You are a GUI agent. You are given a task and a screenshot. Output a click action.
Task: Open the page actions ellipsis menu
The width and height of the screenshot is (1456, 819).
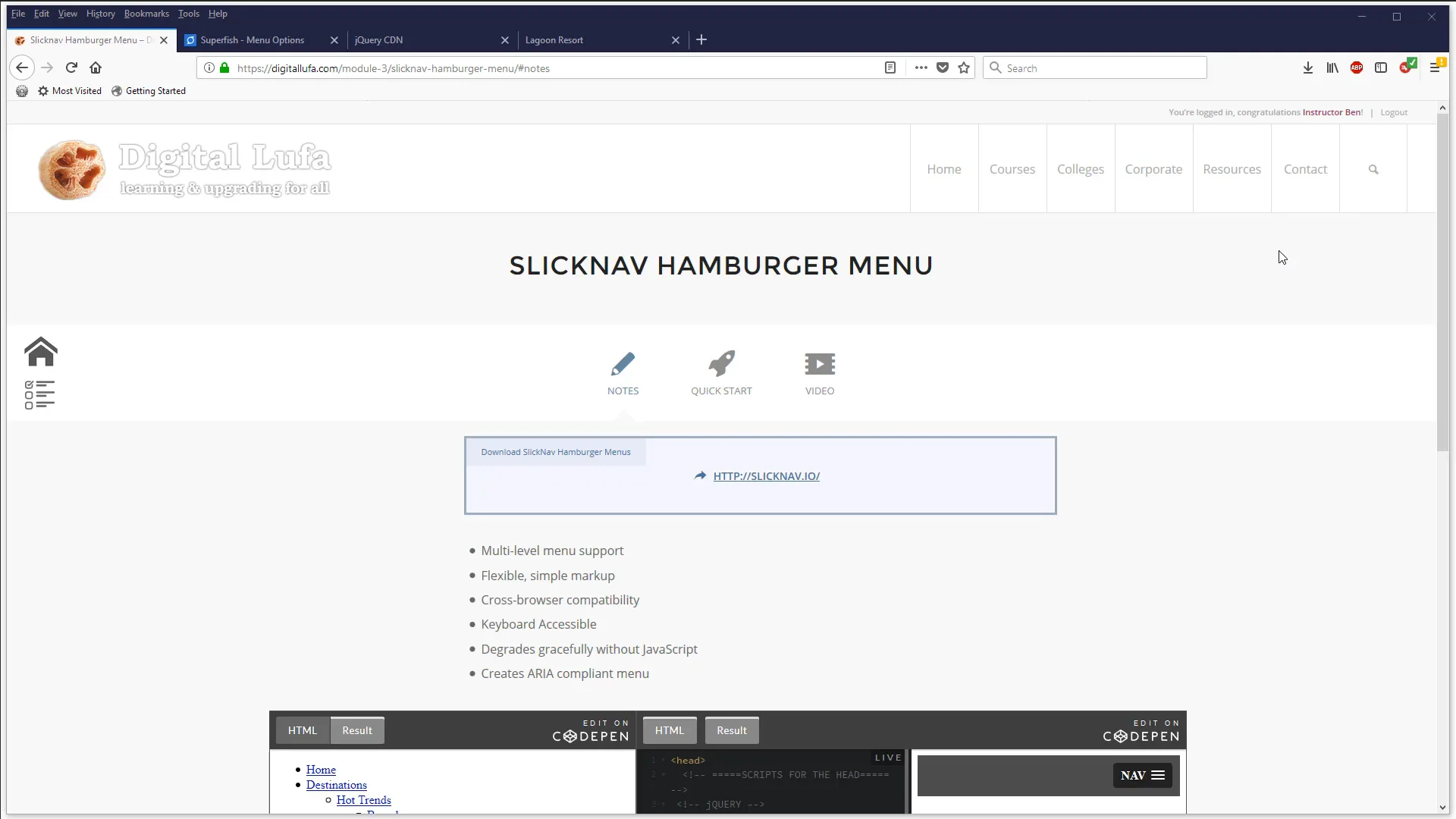click(921, 67)
